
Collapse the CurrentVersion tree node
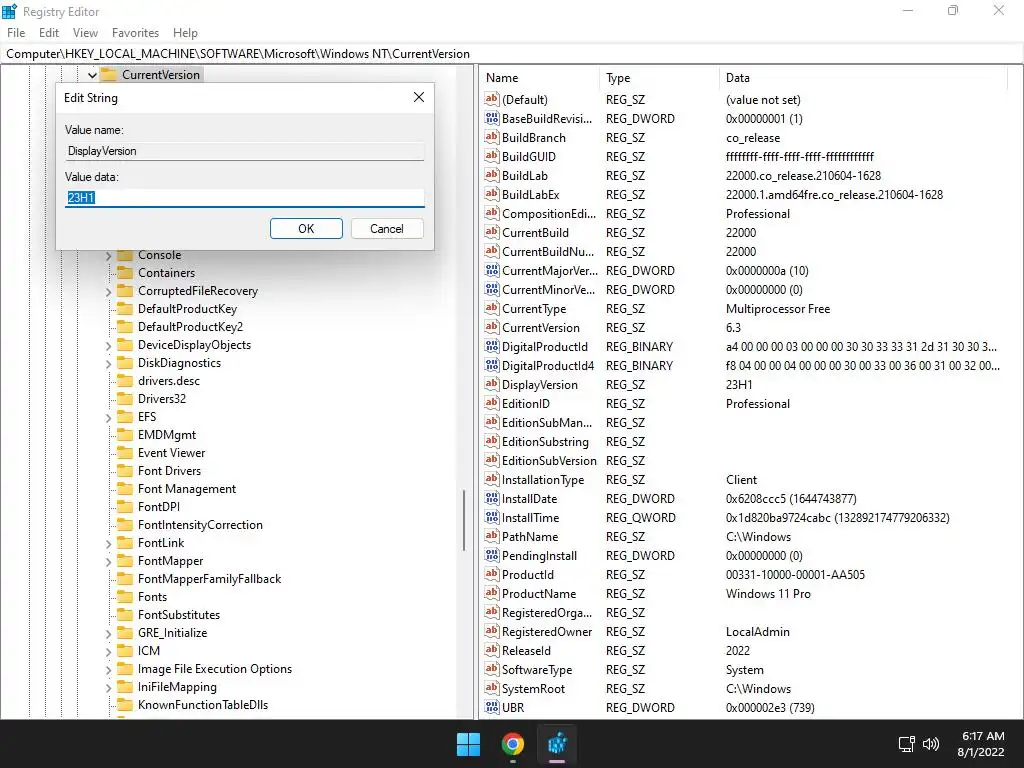pos(92,75)
